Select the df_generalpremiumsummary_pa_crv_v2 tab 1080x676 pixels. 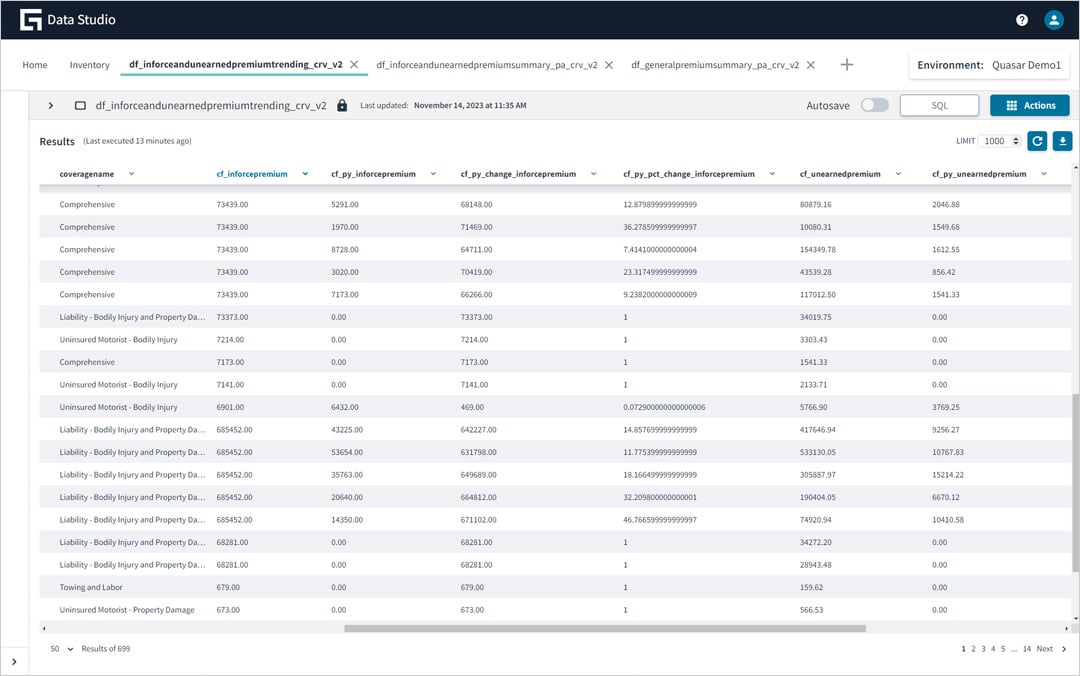[x=712, y=63]
